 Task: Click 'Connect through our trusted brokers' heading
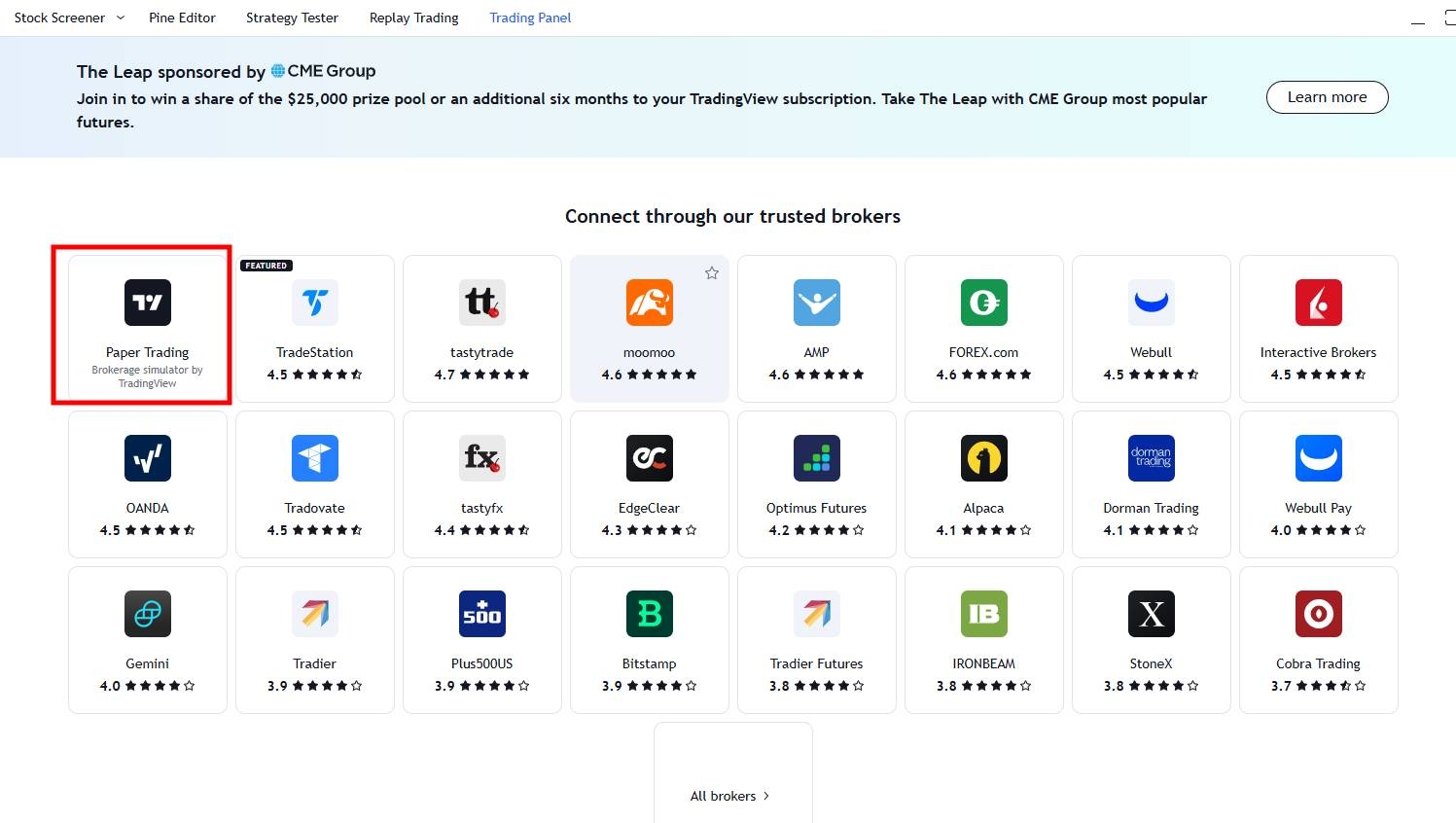[x=732, y=216]
